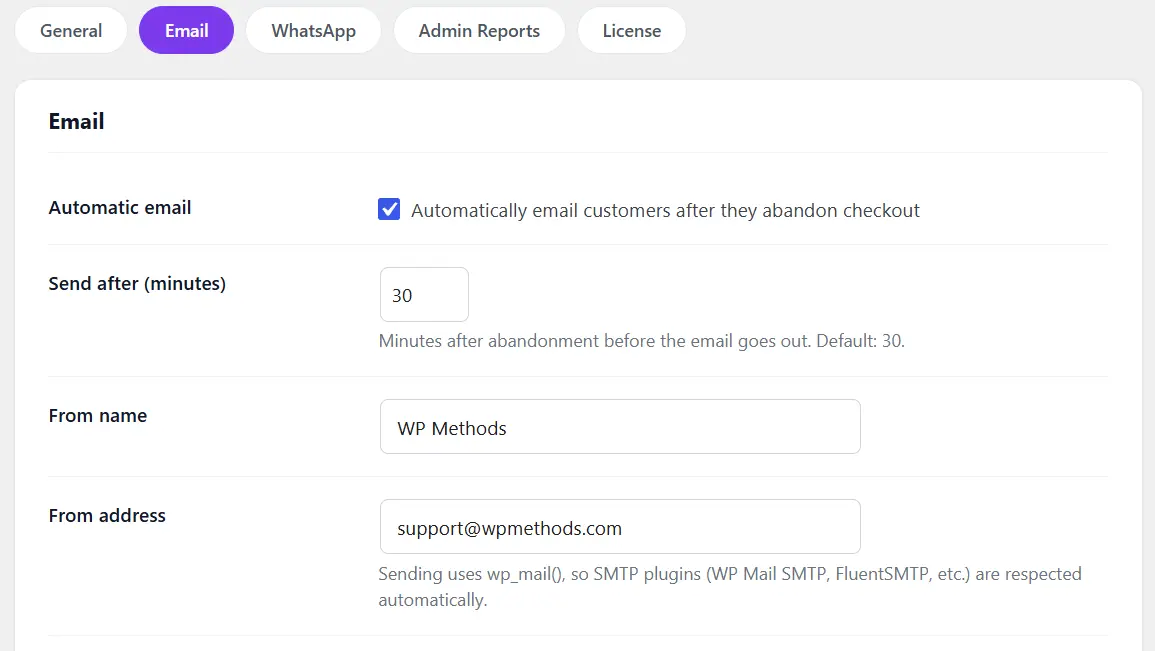Click the Automatic email row label
This screenshot has height=651, width=1155.
click(x=120, y=208)
